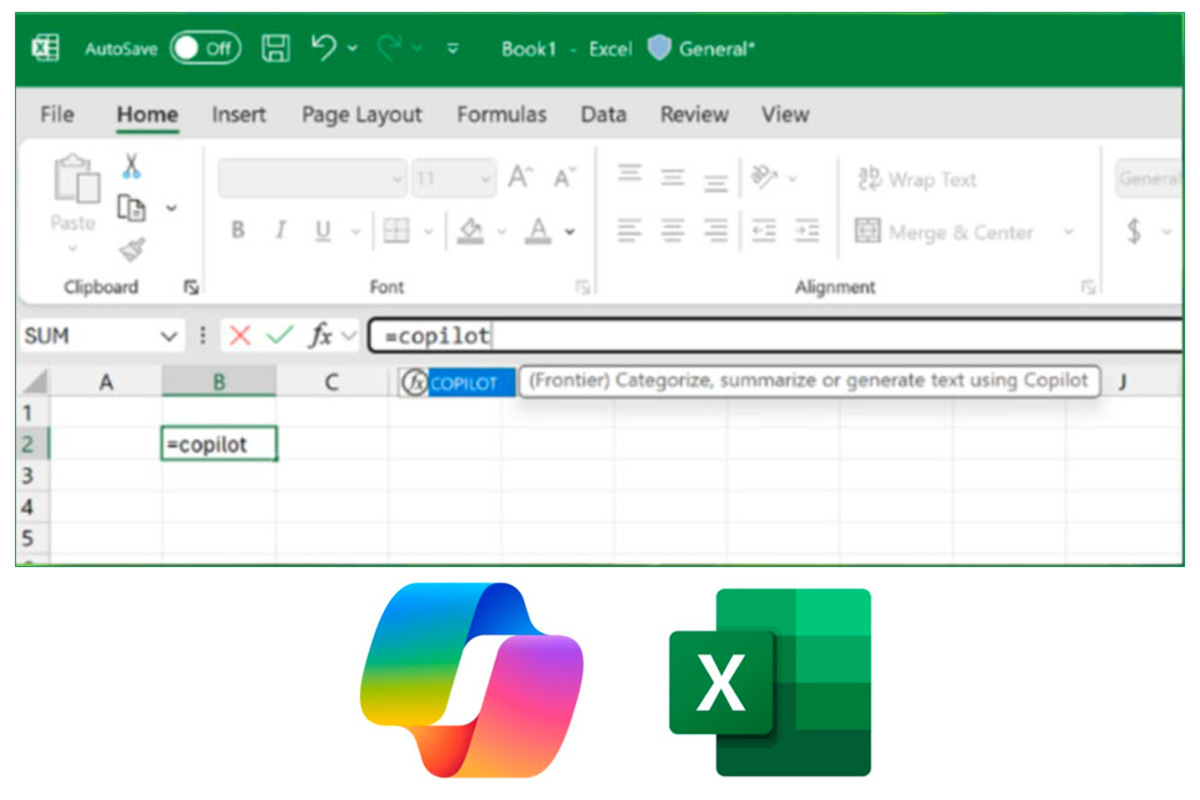Select column C header
Image resolution: width=1200 pixels, height=800 pixels.
332,382
